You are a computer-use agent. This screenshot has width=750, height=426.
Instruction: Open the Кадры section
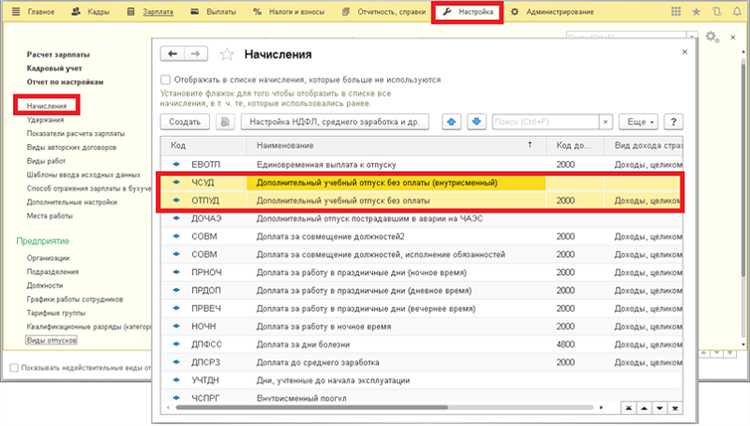click(x=90, y=11)
